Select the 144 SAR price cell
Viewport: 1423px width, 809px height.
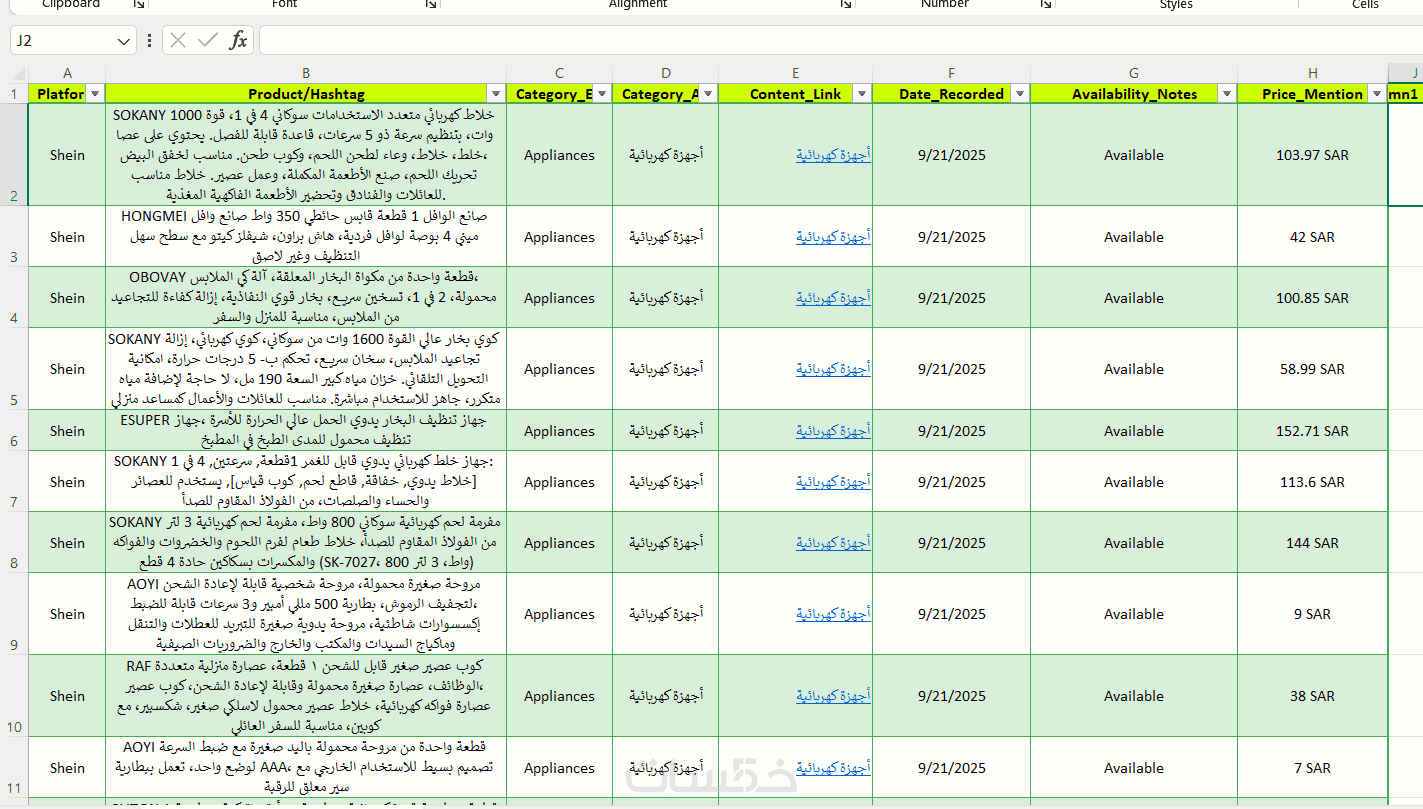1313,543
